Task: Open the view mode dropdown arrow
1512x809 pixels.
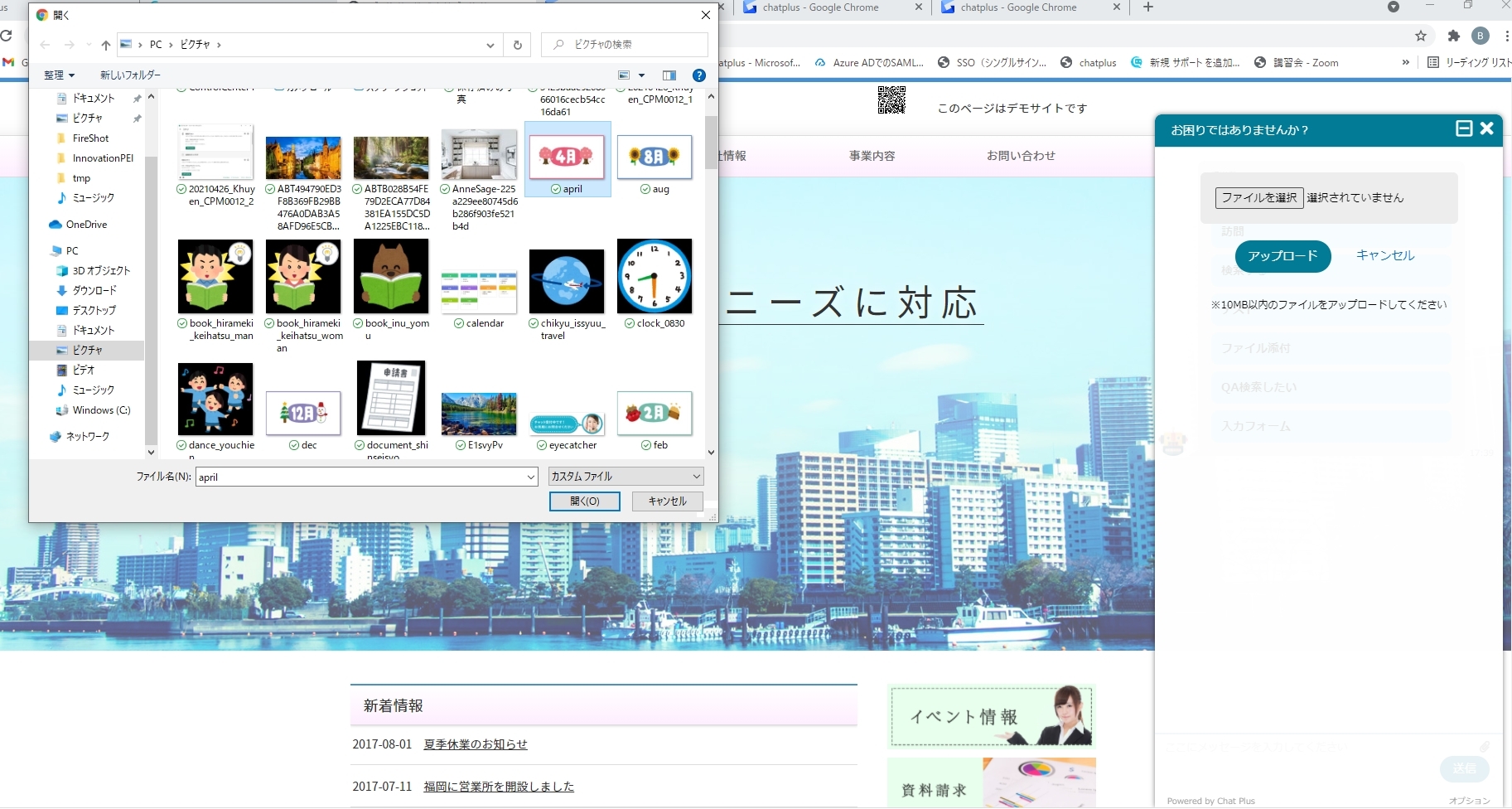Action: 641,75
